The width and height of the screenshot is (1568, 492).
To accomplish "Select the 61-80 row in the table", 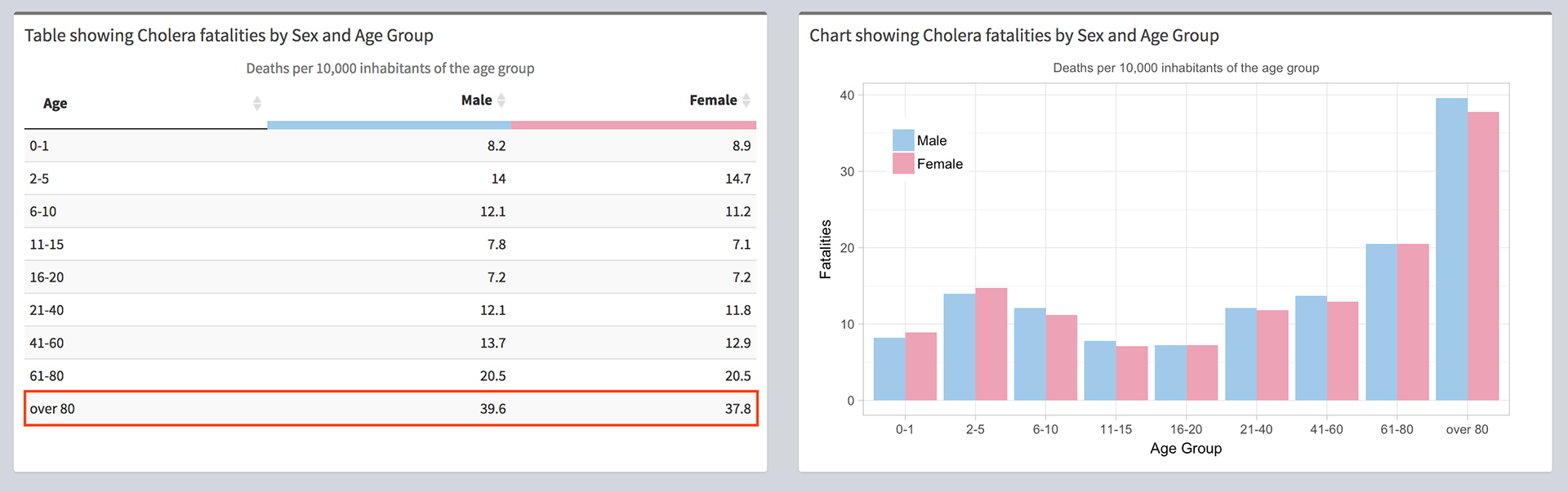I will (390, 376).
